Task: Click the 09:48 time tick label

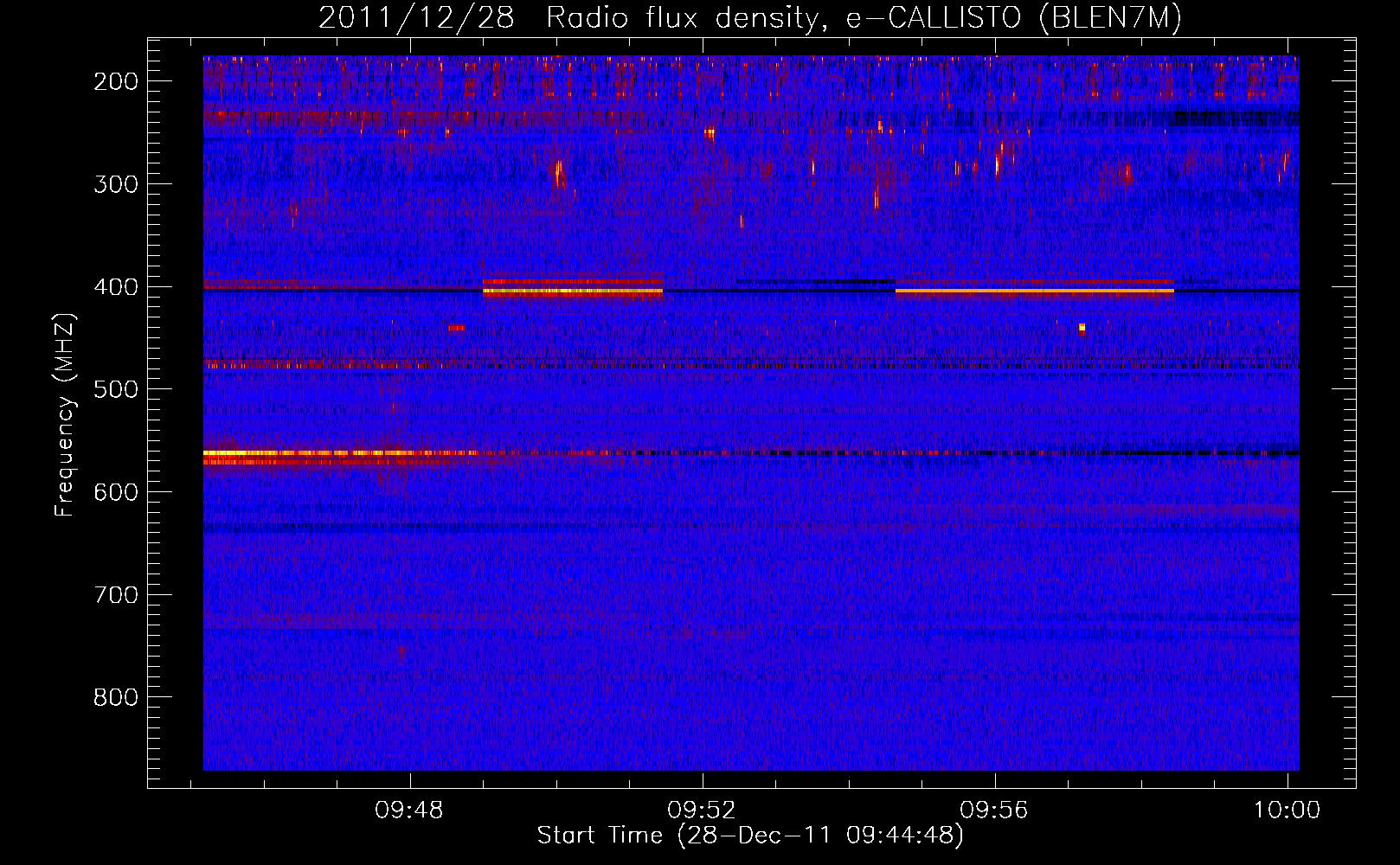Action: (408, 811)
